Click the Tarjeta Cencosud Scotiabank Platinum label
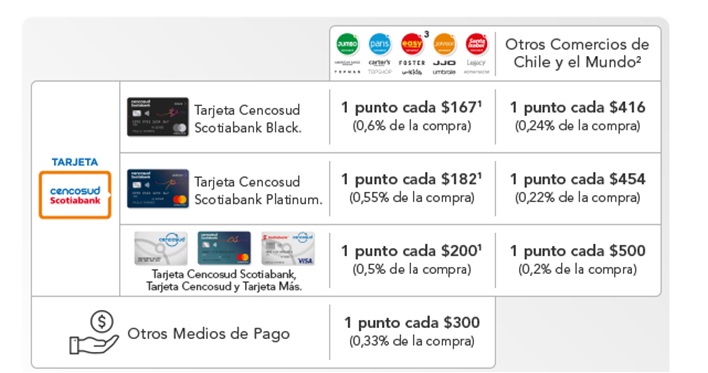The height and width of the screenshot is (373, 708). pyautogui.click(x=258, y=191)
